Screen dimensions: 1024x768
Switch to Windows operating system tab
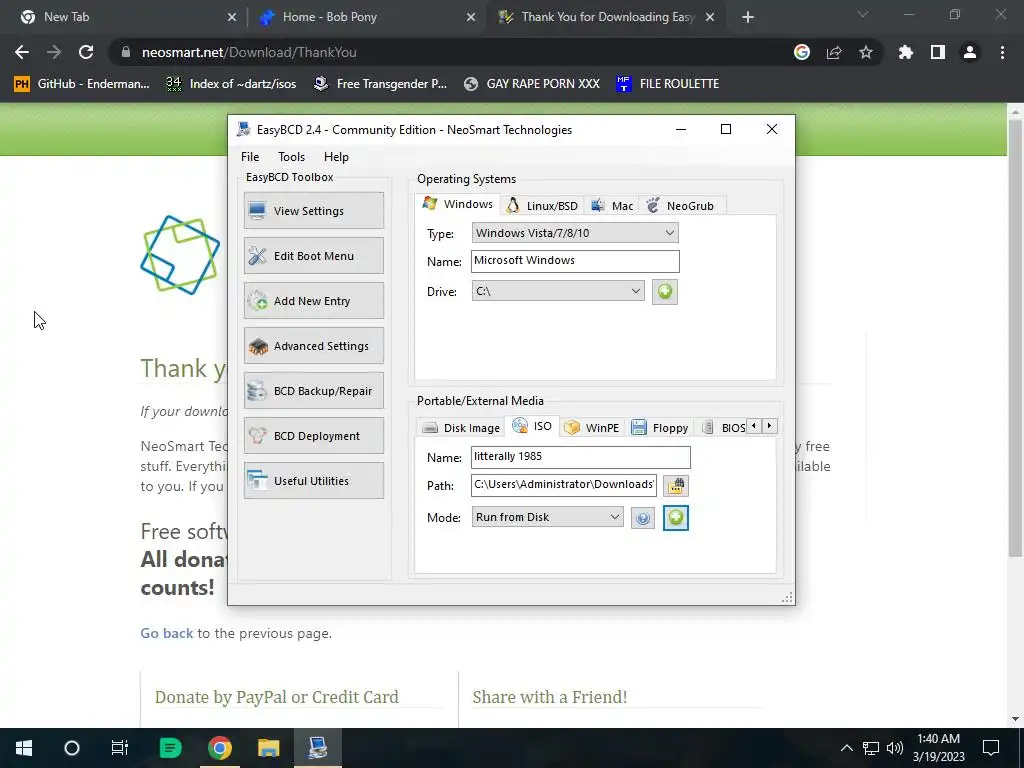[458, 204]
